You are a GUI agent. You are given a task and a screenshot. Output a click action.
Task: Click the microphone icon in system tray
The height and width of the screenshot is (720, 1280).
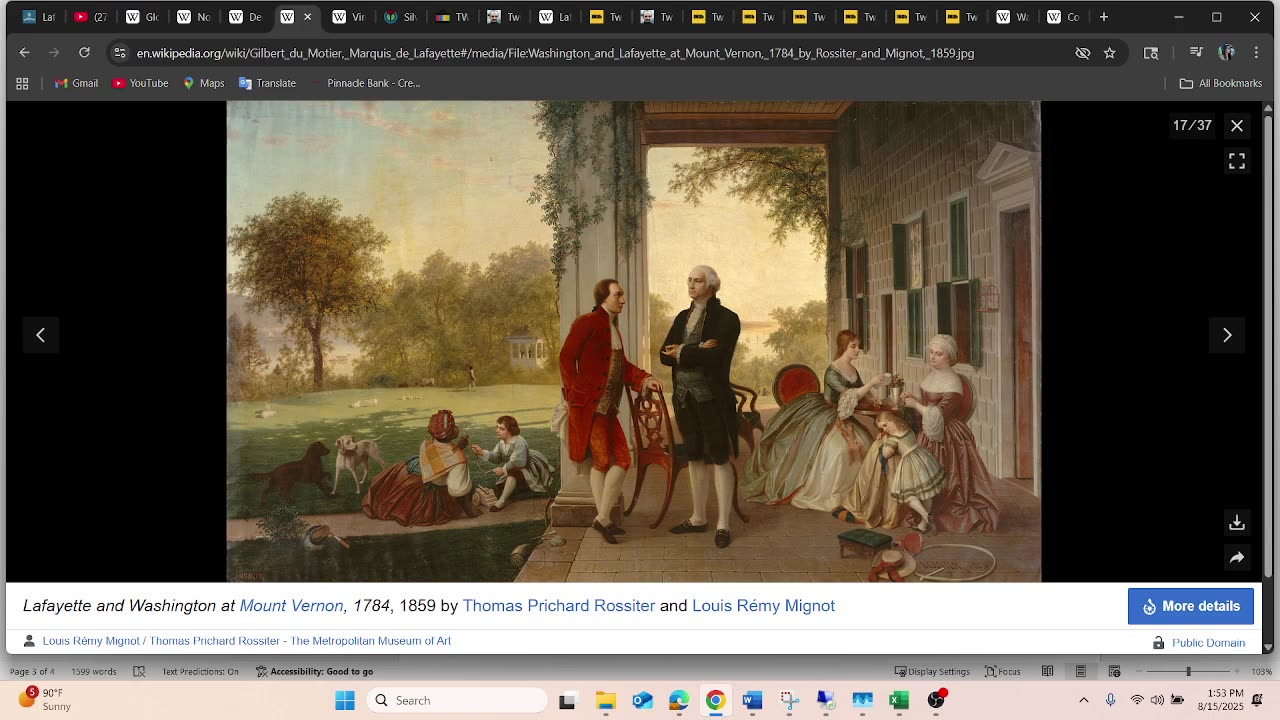(x=1110, y=700)
